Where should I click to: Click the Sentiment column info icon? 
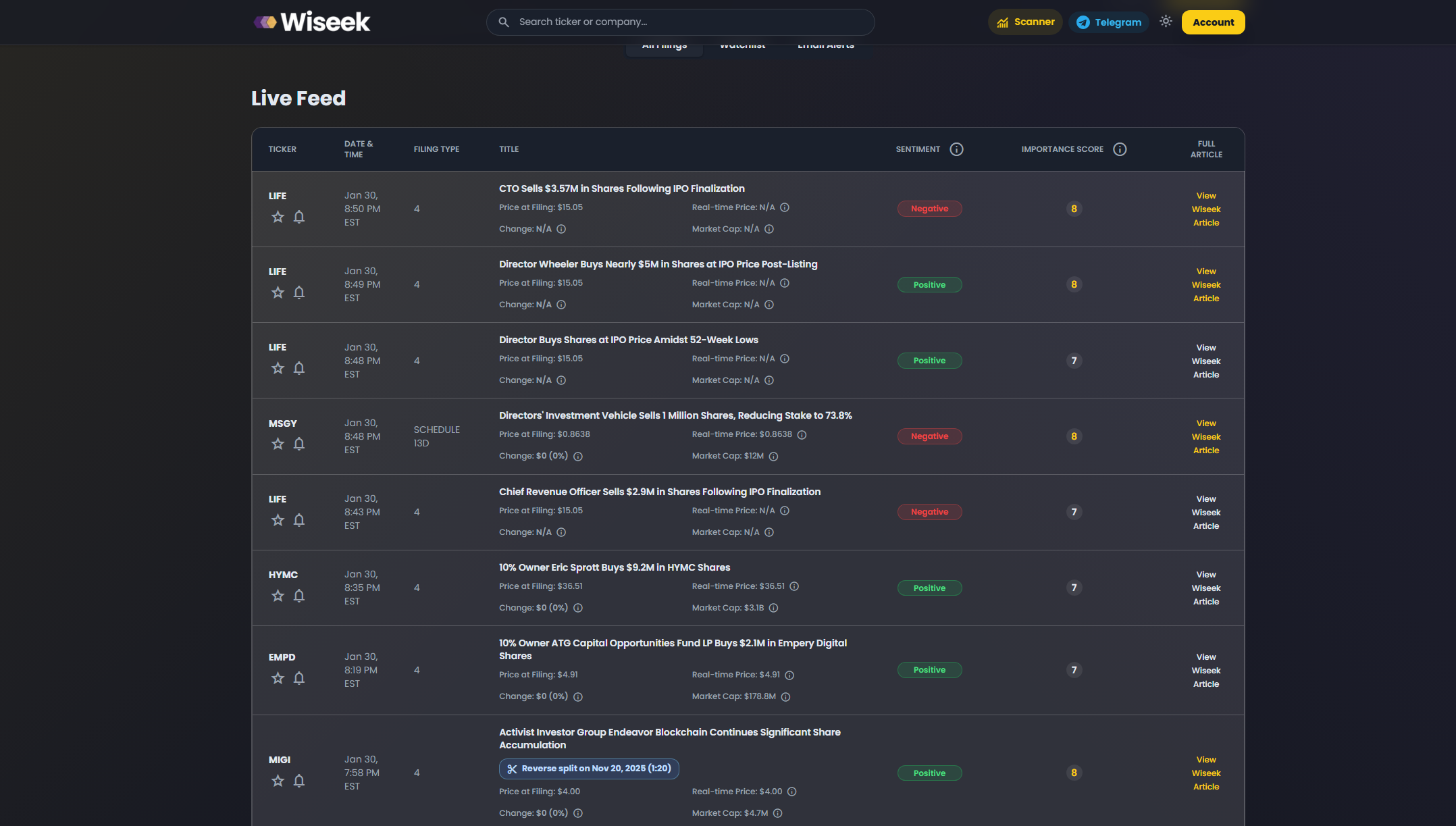pyautogui.click(x=956, y=149)
